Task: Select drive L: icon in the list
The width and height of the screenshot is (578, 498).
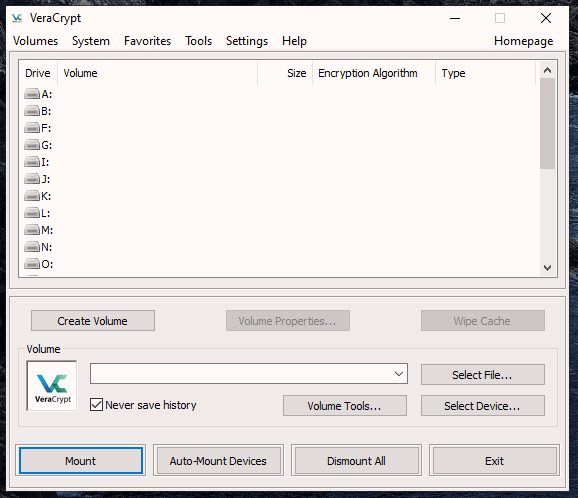Action: [32, 213]
